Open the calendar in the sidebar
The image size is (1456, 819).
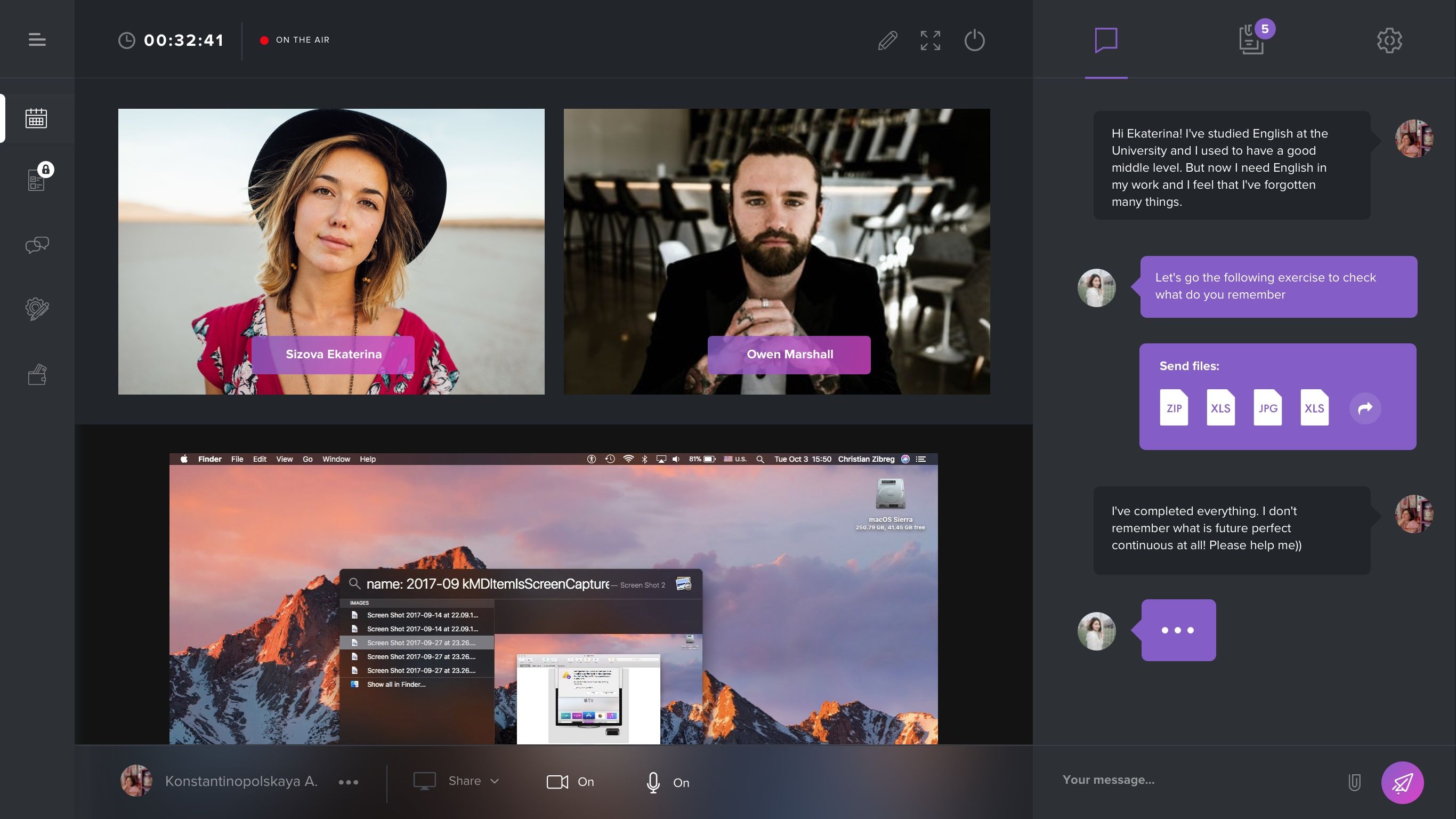pos(36,118)
